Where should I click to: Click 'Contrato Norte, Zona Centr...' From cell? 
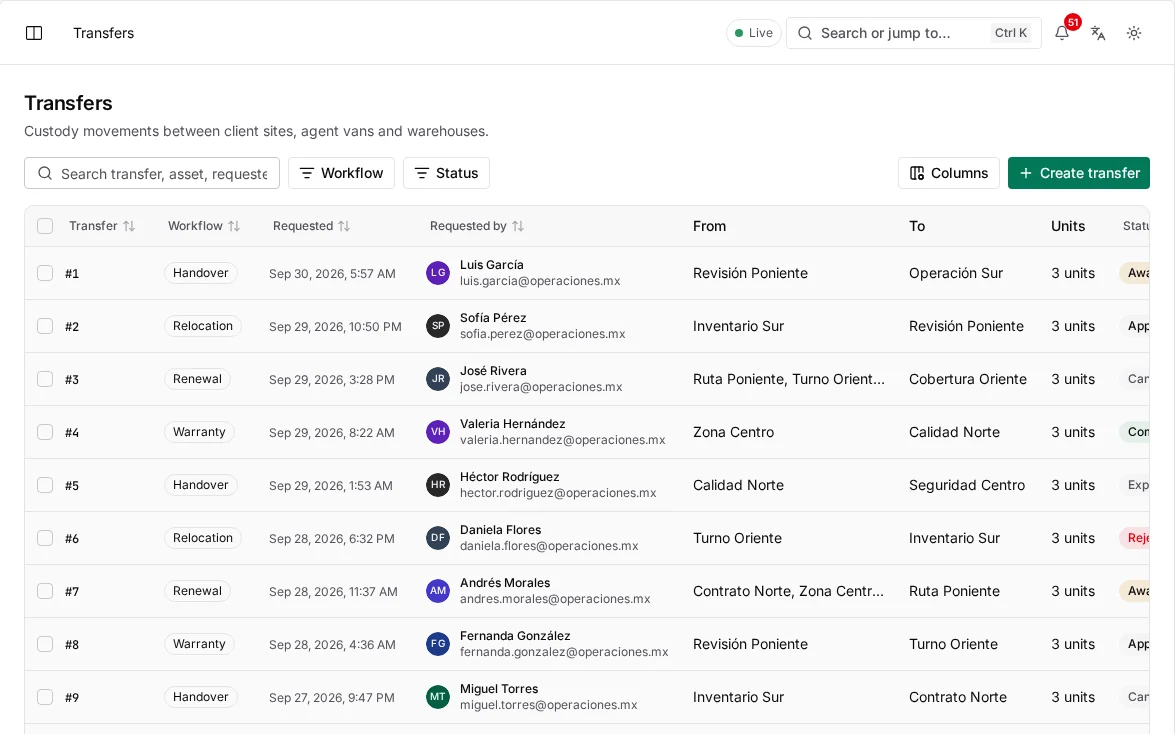788,591
